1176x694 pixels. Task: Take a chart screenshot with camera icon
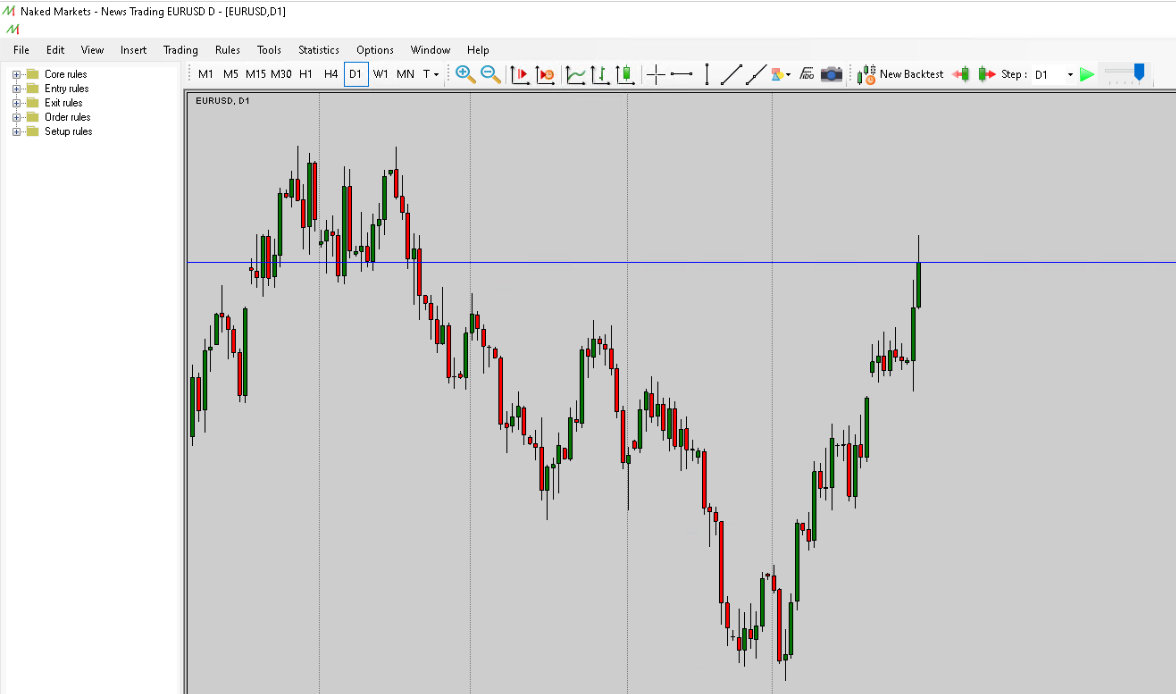click(x=831, y=74)
